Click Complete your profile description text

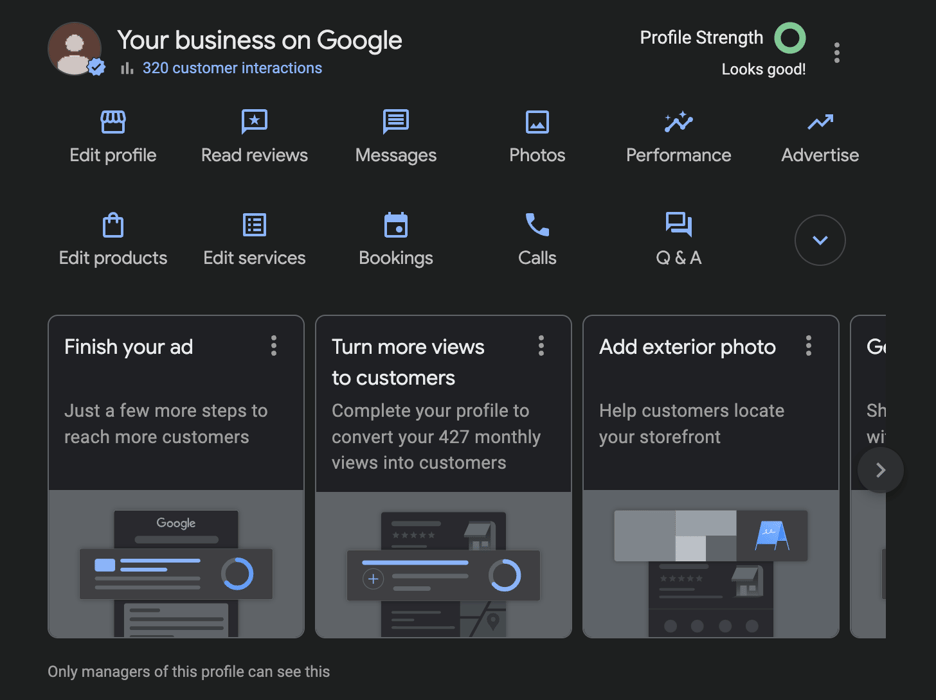click(x=436, y=437)
